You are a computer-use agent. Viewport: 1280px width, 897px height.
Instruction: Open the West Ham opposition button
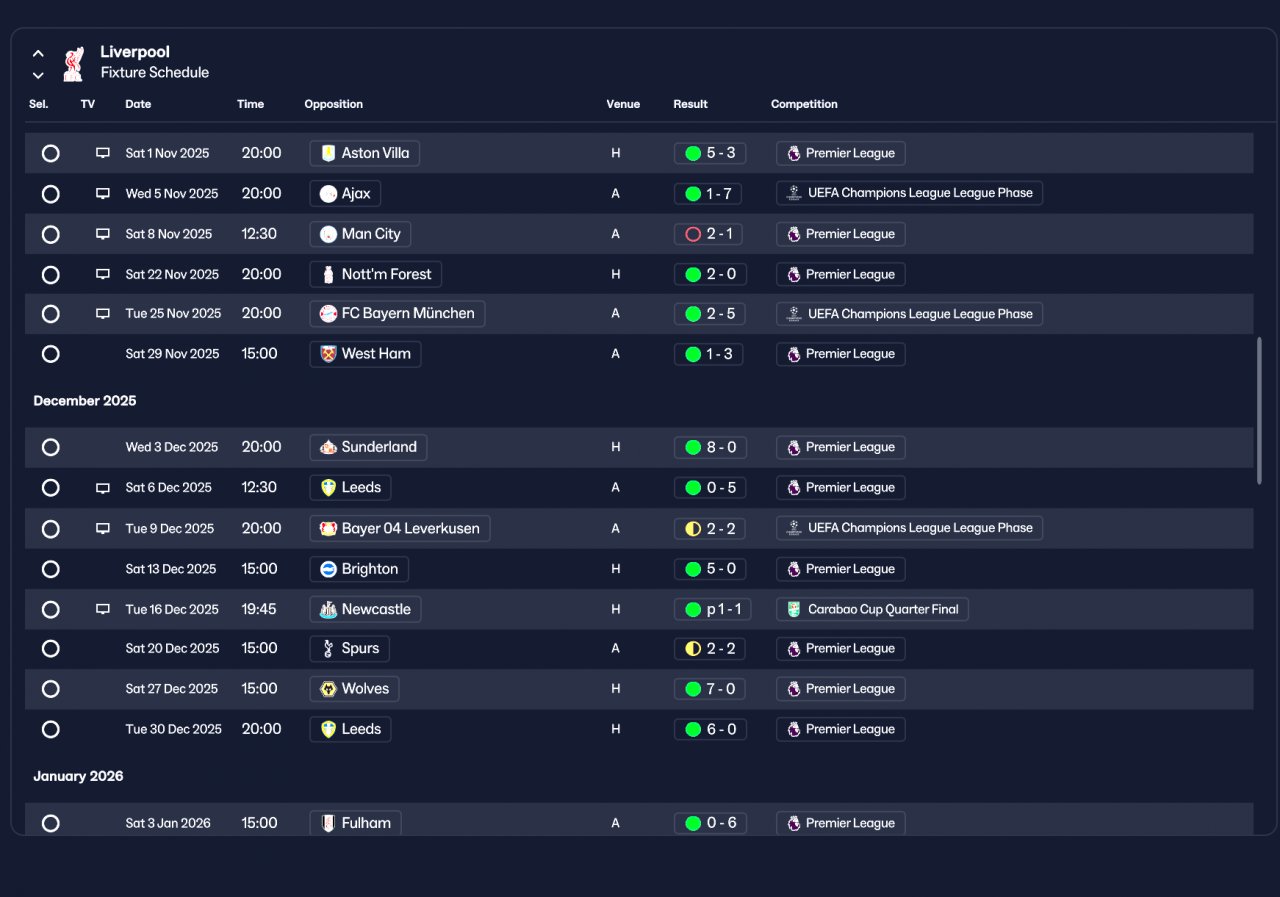365,353
